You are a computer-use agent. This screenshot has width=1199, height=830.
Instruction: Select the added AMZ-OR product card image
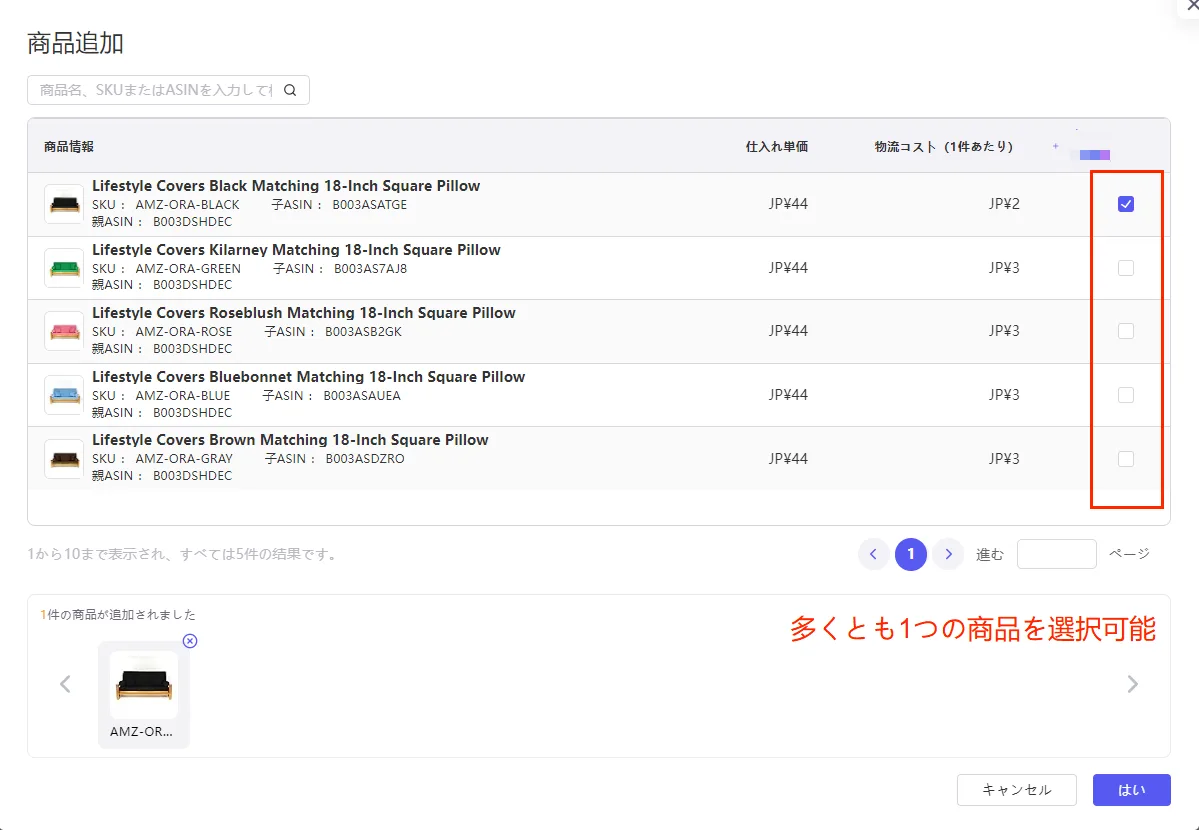144,685
